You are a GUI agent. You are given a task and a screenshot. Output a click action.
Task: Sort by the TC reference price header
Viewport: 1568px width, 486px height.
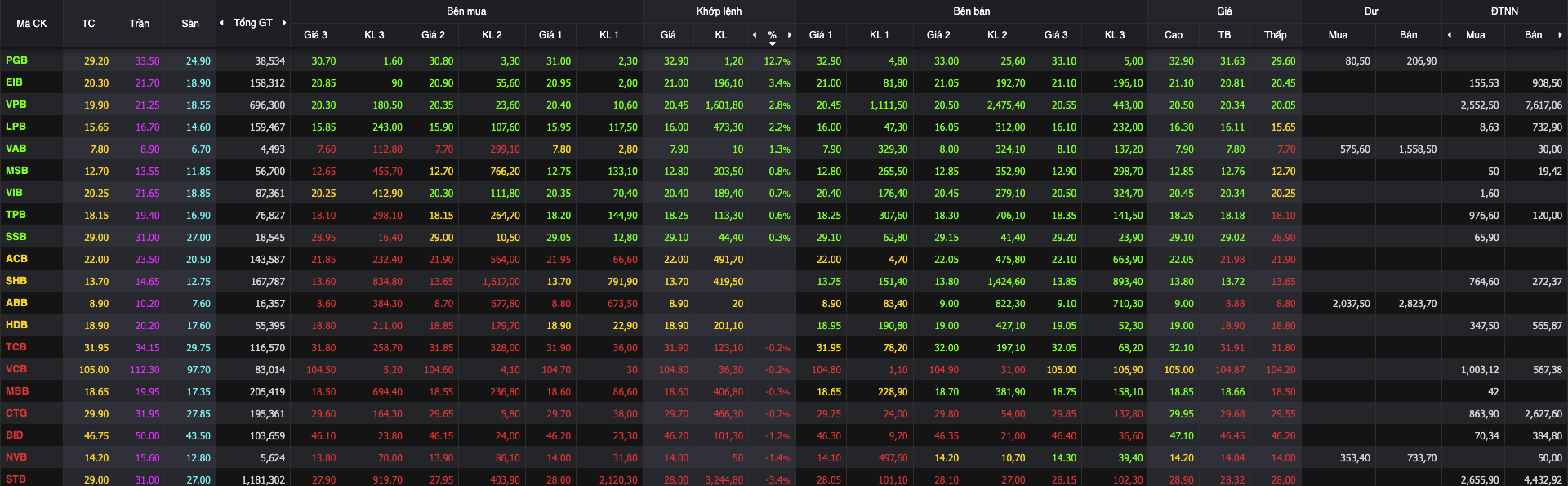click(88, 24)
